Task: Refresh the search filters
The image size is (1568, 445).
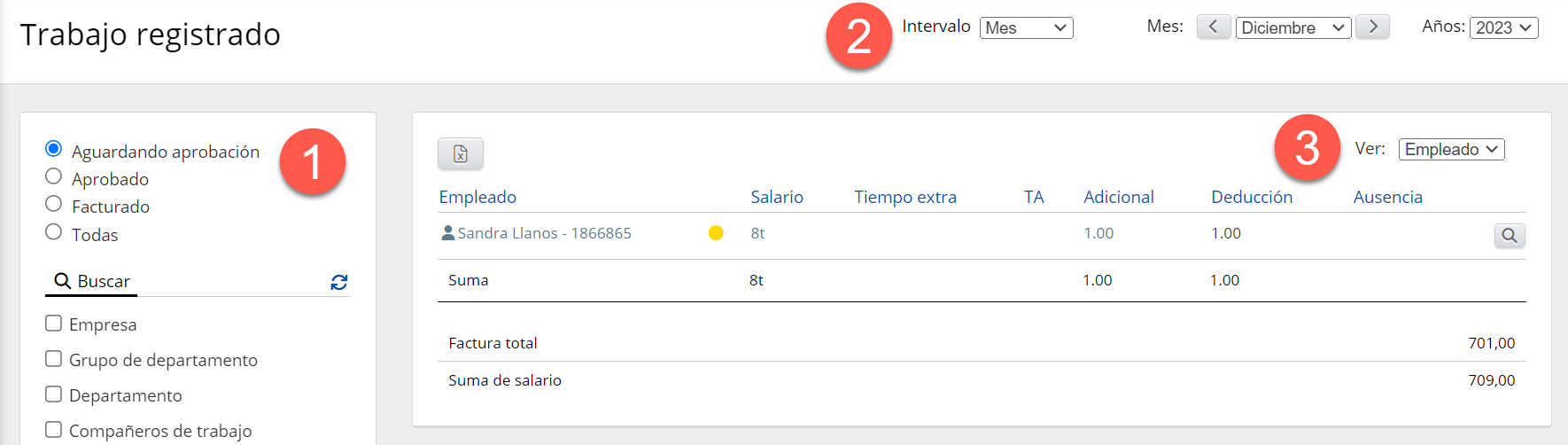Action: click(339, 282)
